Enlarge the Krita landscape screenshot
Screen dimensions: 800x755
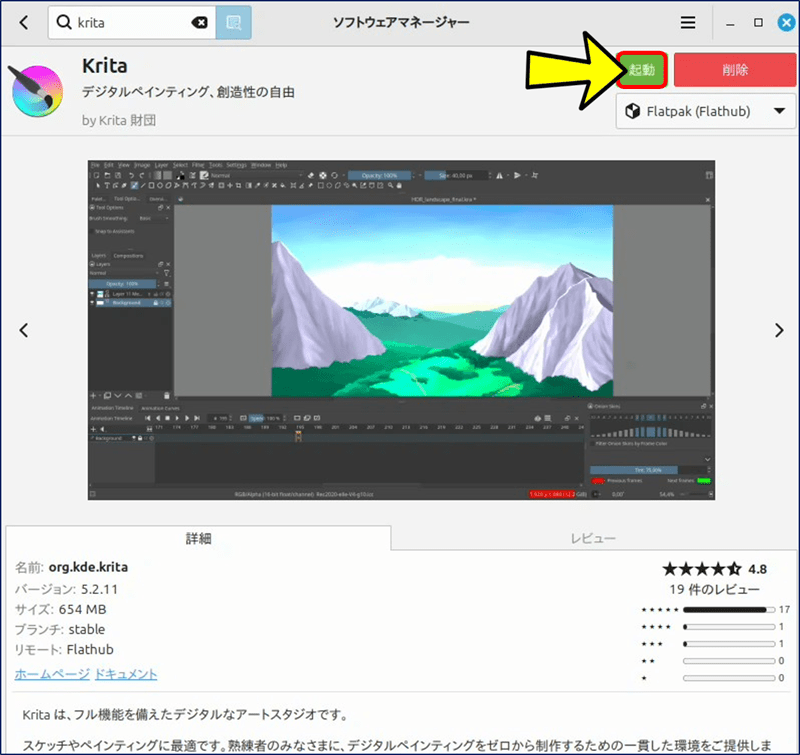pos(400,330)
